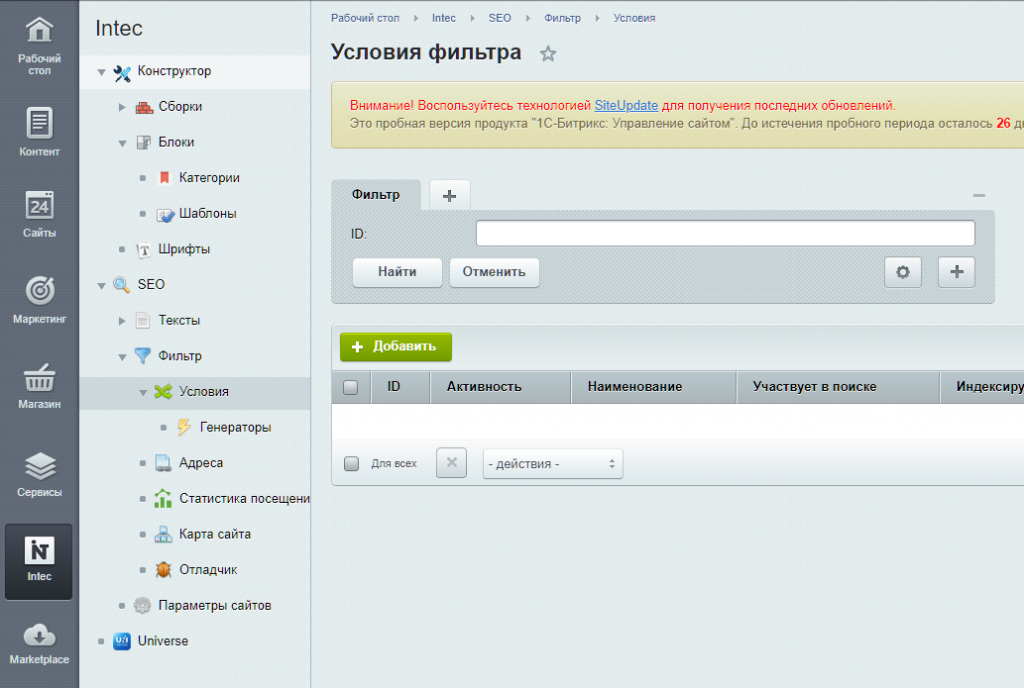Add a new filter tab
Screen dimensions: 1024x688
[x=449, y=195]
